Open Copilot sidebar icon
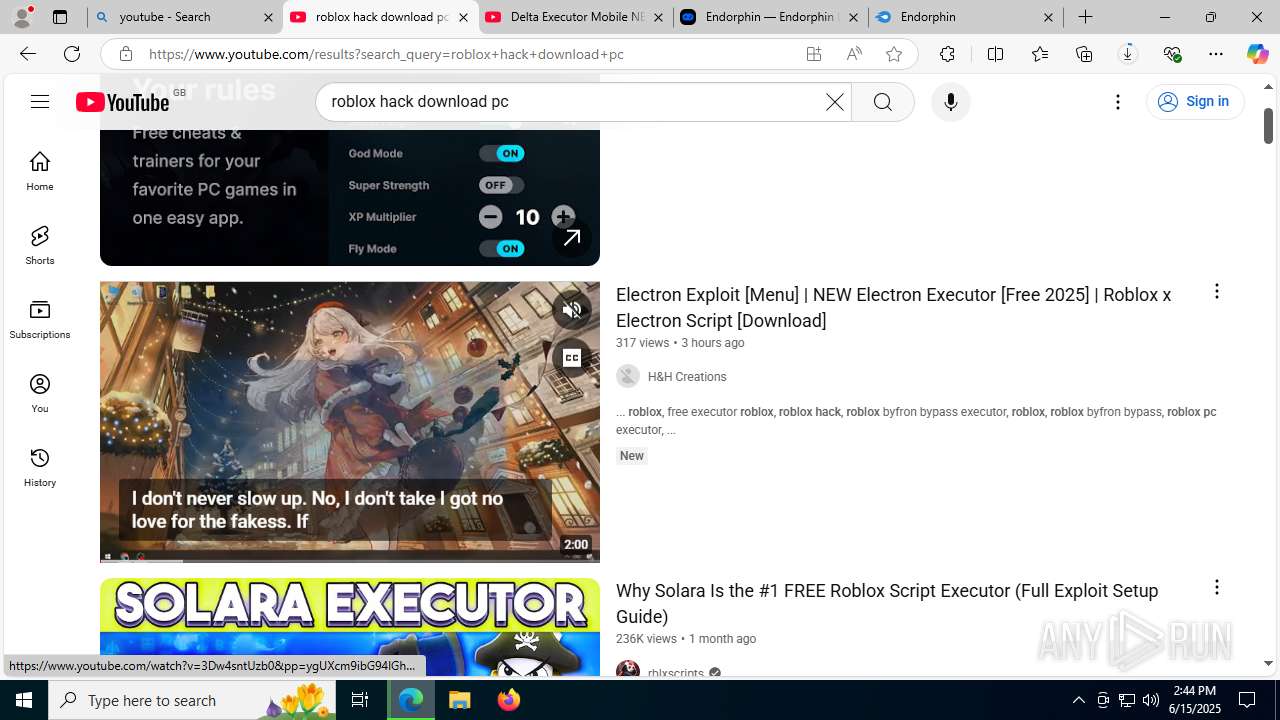1280x720 pixels. pyautogui.click(x=1257, y=54)
